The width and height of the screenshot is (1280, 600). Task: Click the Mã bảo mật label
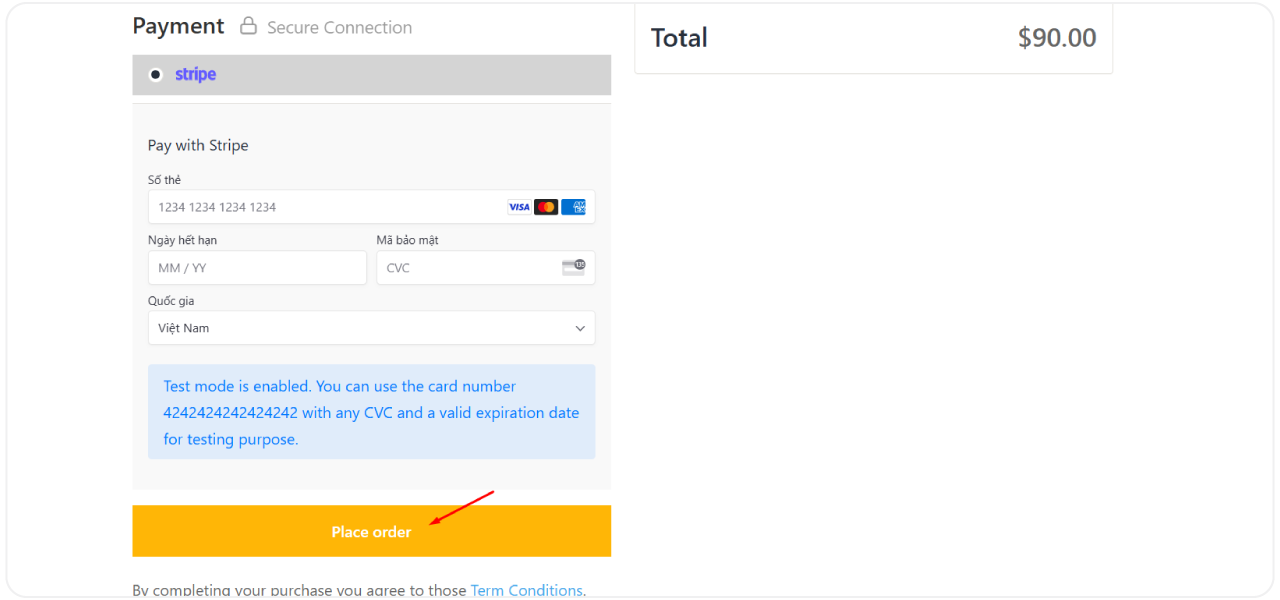point(407,240)
